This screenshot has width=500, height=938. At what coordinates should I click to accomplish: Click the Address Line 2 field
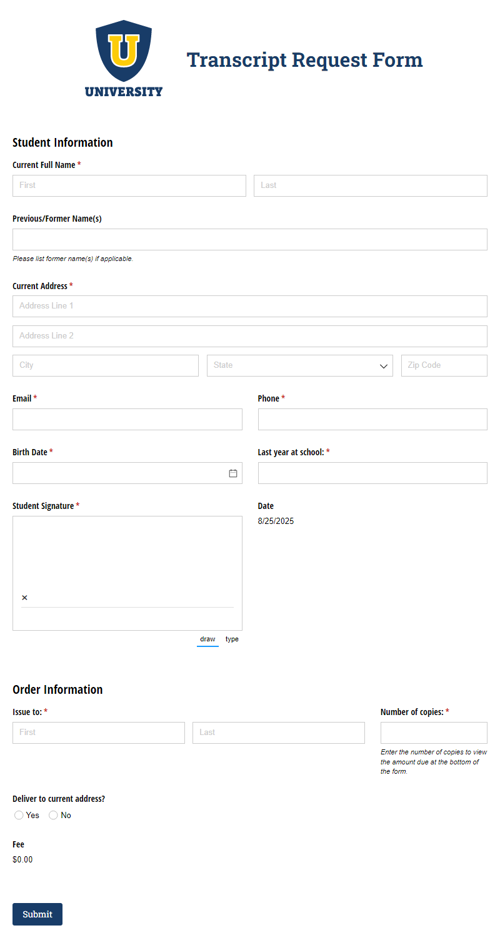pos(250,336)
